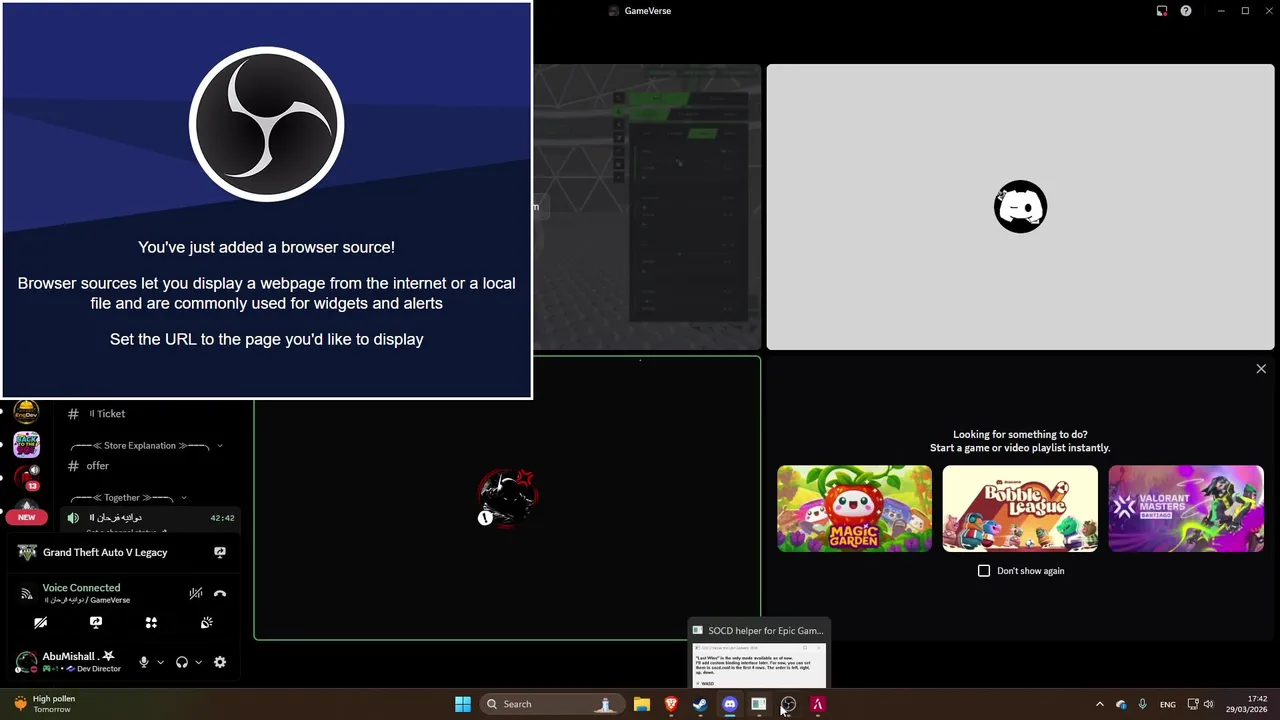
Task: Expand microphone input options arrow
Action: (160, 662)
